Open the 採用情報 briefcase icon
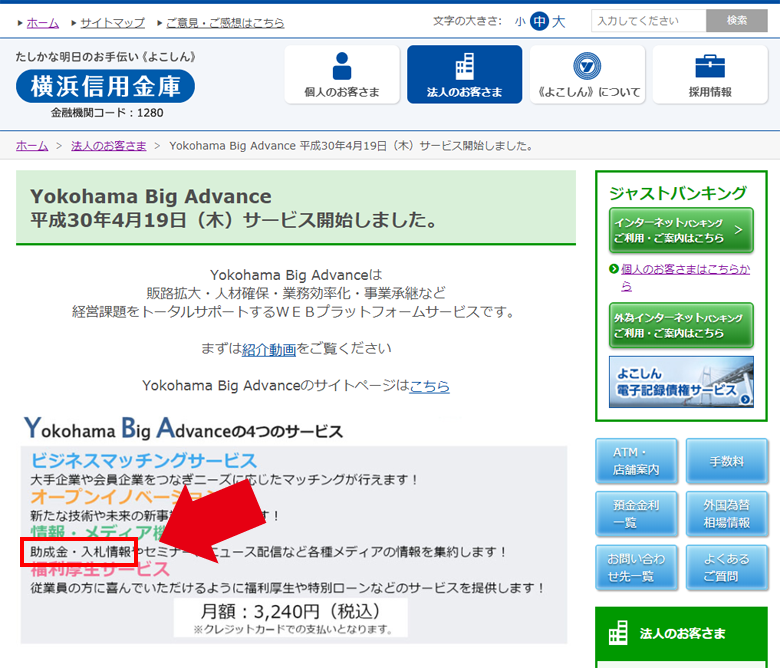 tap(710, 66)
